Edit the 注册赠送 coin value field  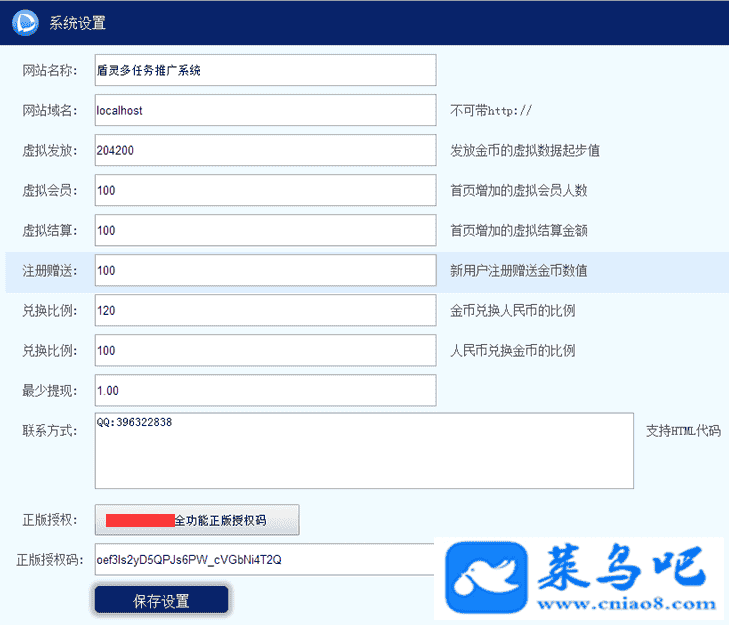(x=265, y=270)
